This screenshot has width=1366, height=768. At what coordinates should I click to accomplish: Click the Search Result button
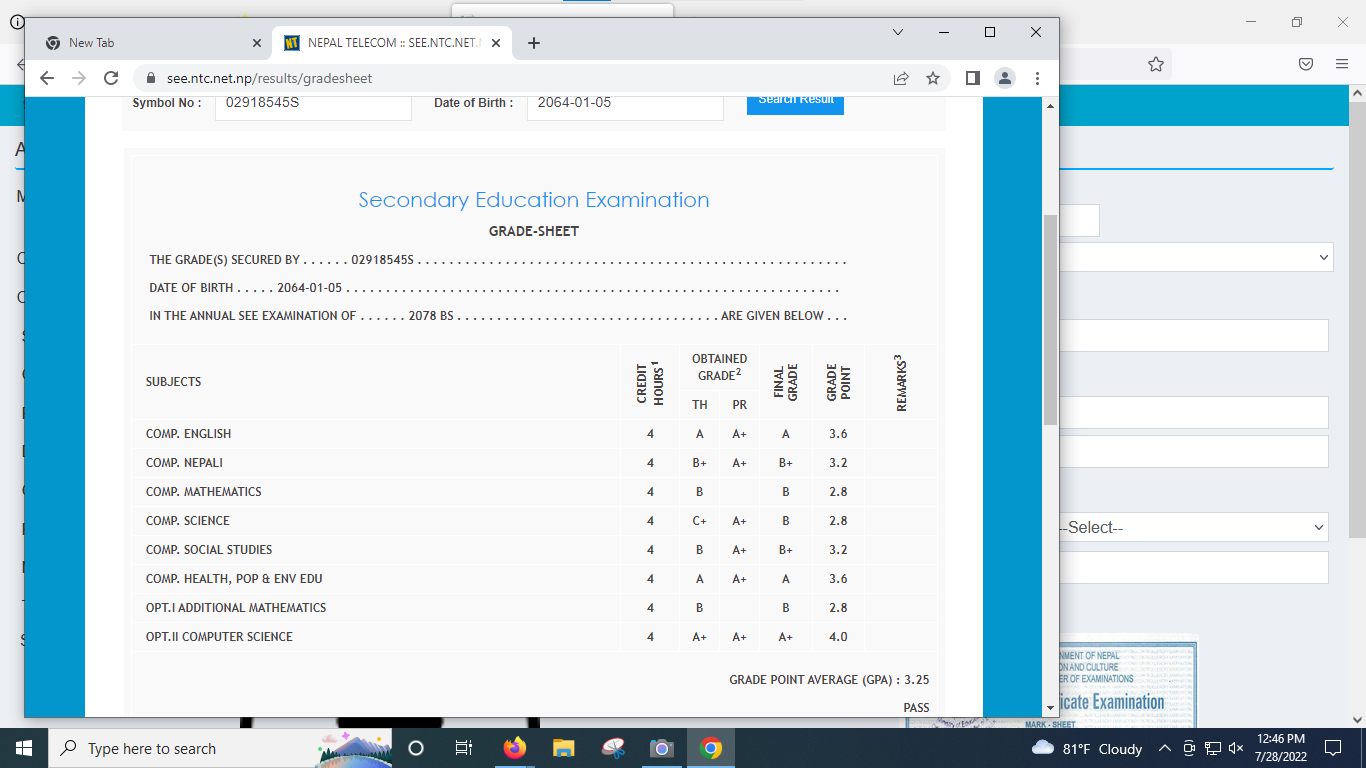[795, 101]
